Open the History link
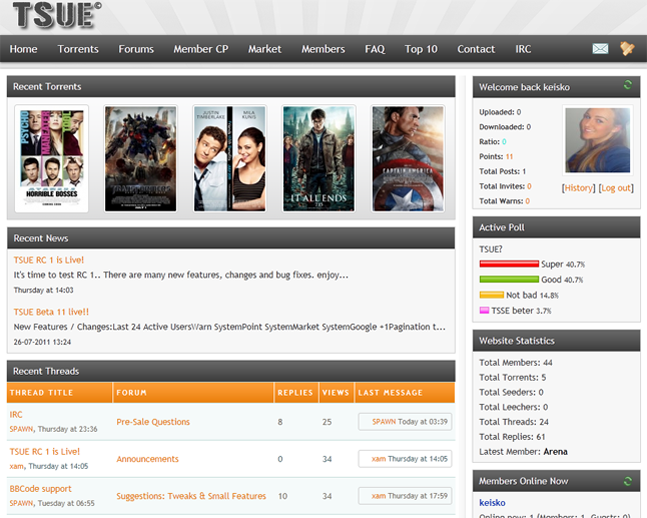 click(579, 188)
